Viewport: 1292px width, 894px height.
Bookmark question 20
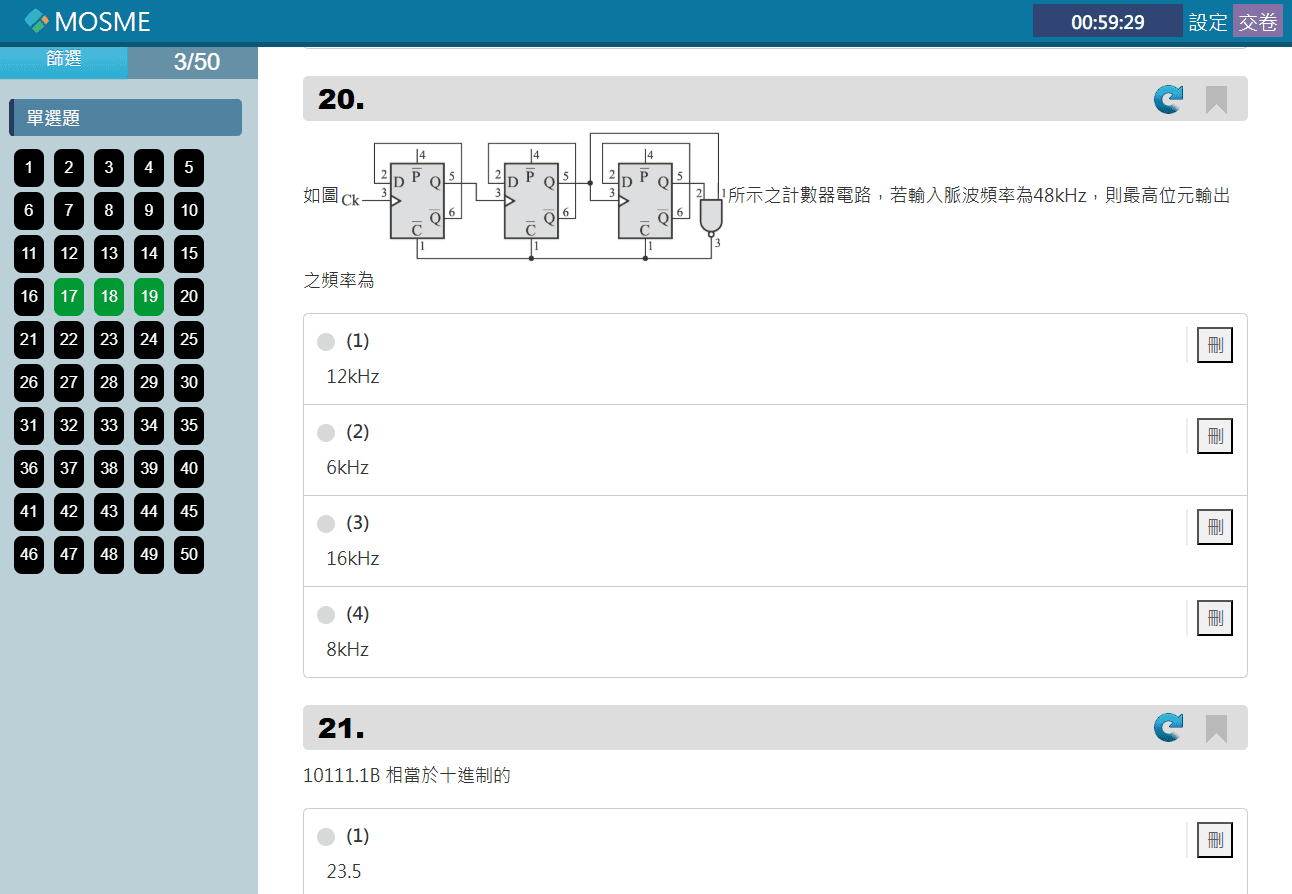coord(1216,99)
